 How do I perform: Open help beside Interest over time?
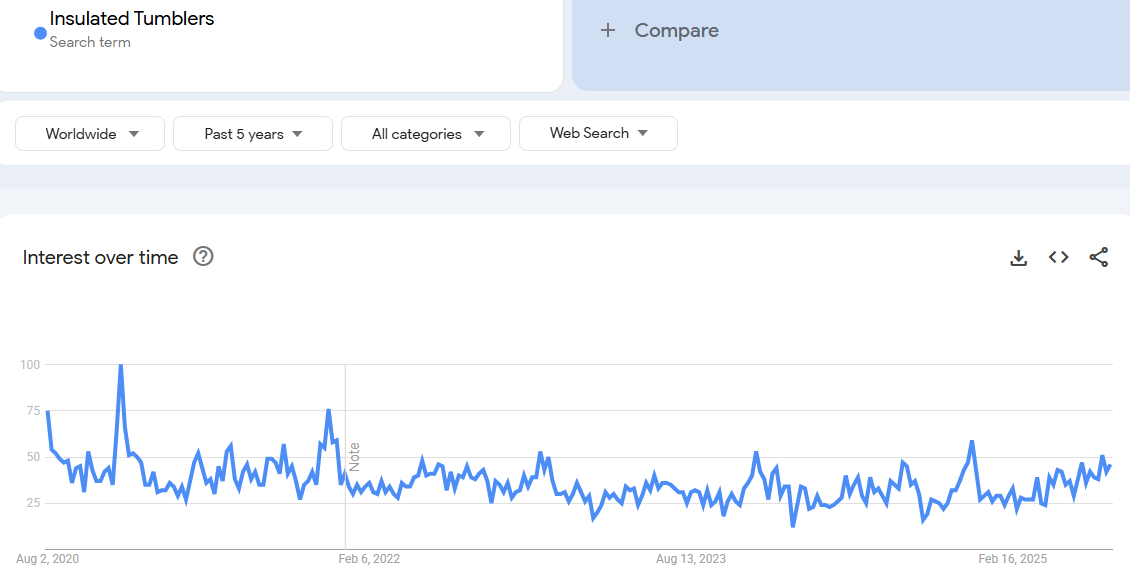coord(203,257)
